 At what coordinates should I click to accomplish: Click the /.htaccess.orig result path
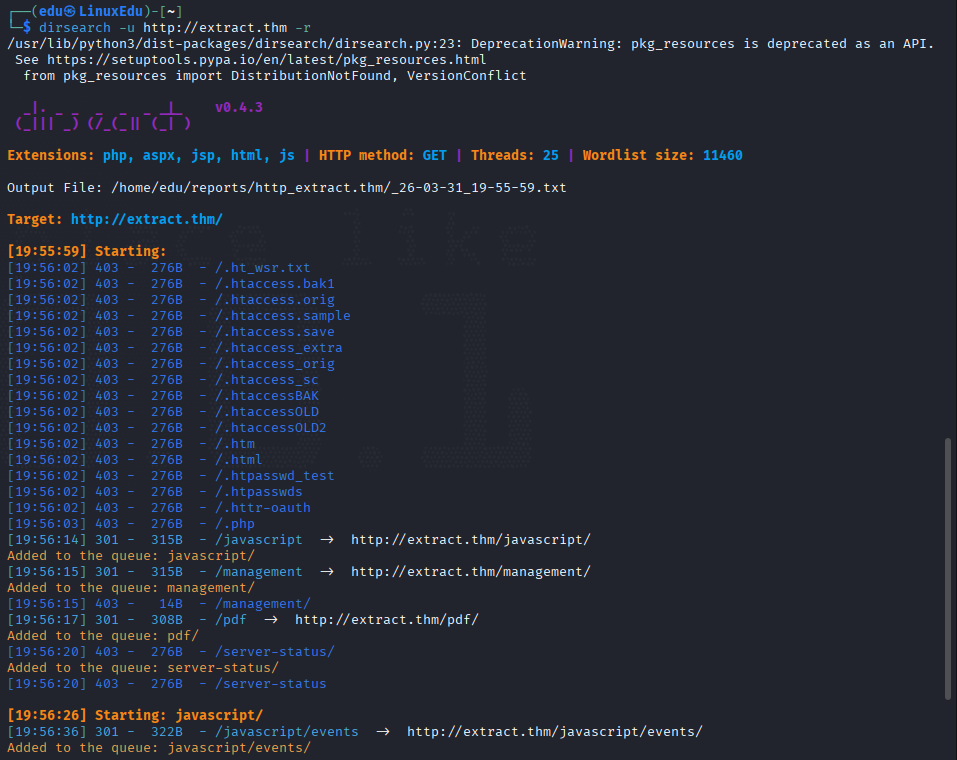275,300
